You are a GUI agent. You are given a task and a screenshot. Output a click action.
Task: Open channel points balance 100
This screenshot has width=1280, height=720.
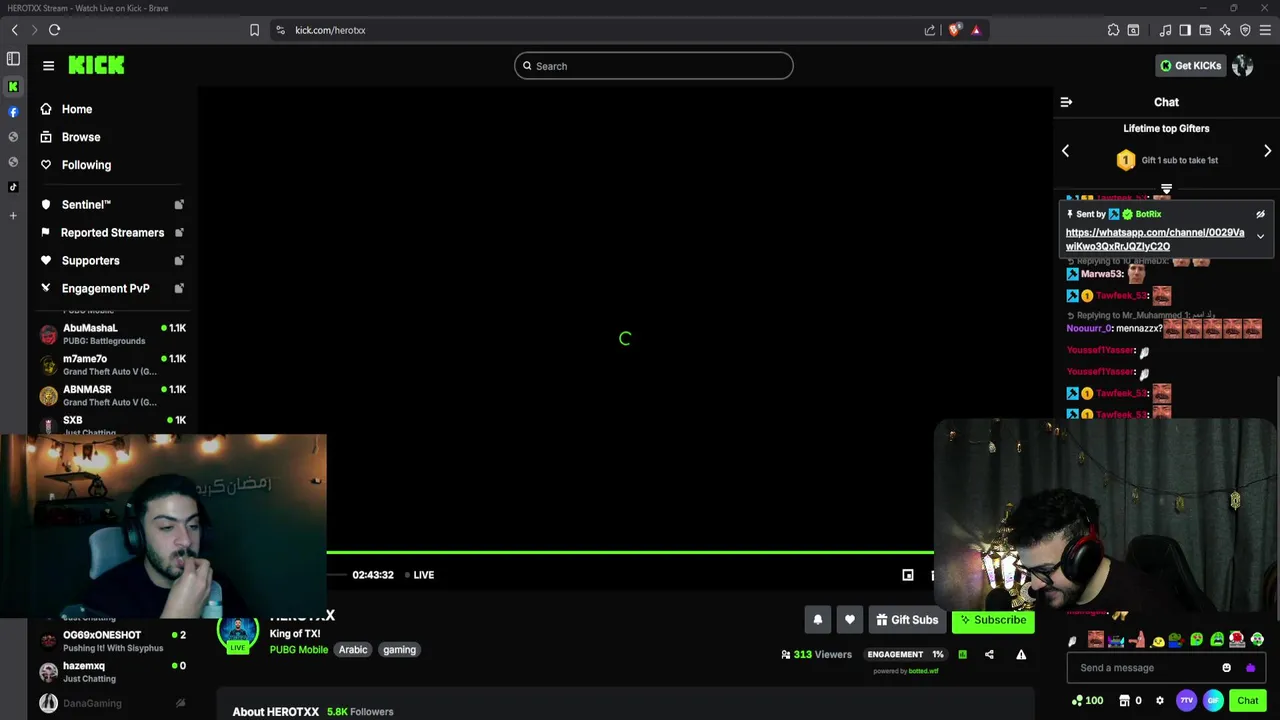tap(1087, 701)
